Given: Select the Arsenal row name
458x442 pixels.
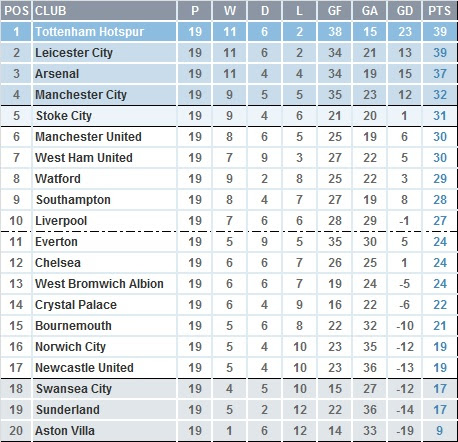Looking at the screenshot, I should pyautogui.click(x=57, y=74).
